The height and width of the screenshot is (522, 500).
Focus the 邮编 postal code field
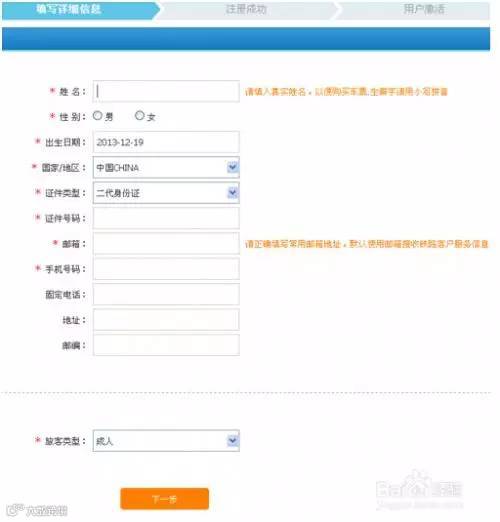coord(166,345)
